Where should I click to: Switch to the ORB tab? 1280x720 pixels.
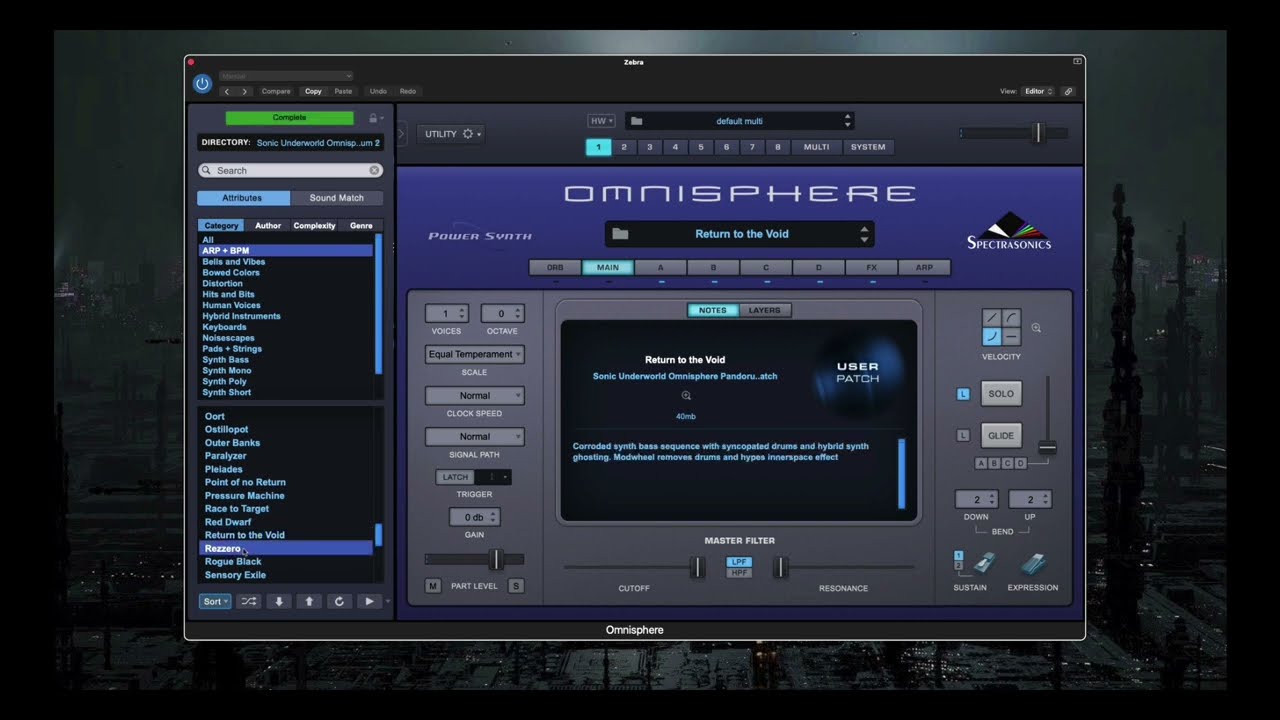pyautogui.click(x=555, y=268)
